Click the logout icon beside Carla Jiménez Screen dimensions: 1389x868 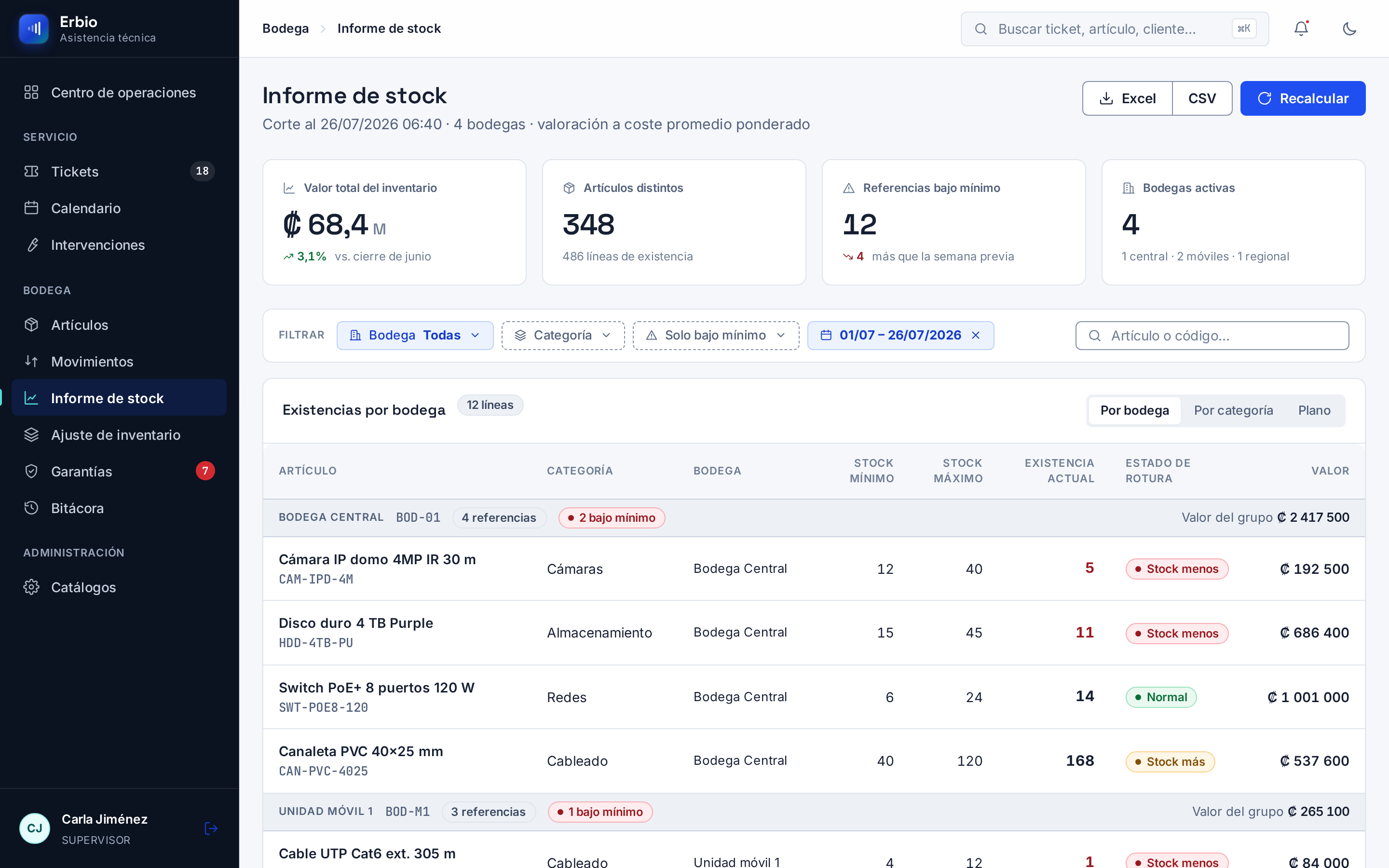211,828
